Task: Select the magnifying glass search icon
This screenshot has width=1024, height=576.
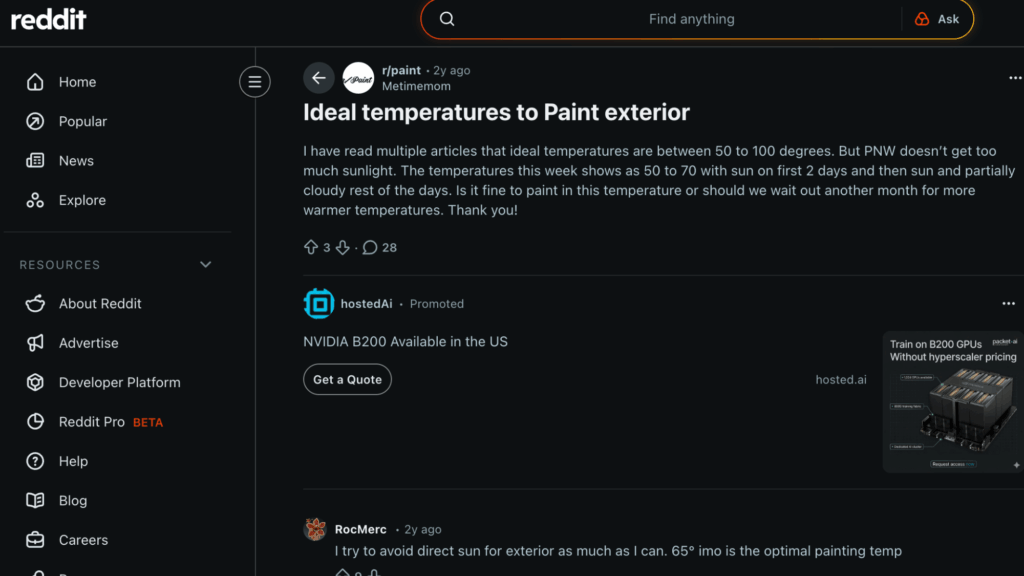Action: point(446,18)
